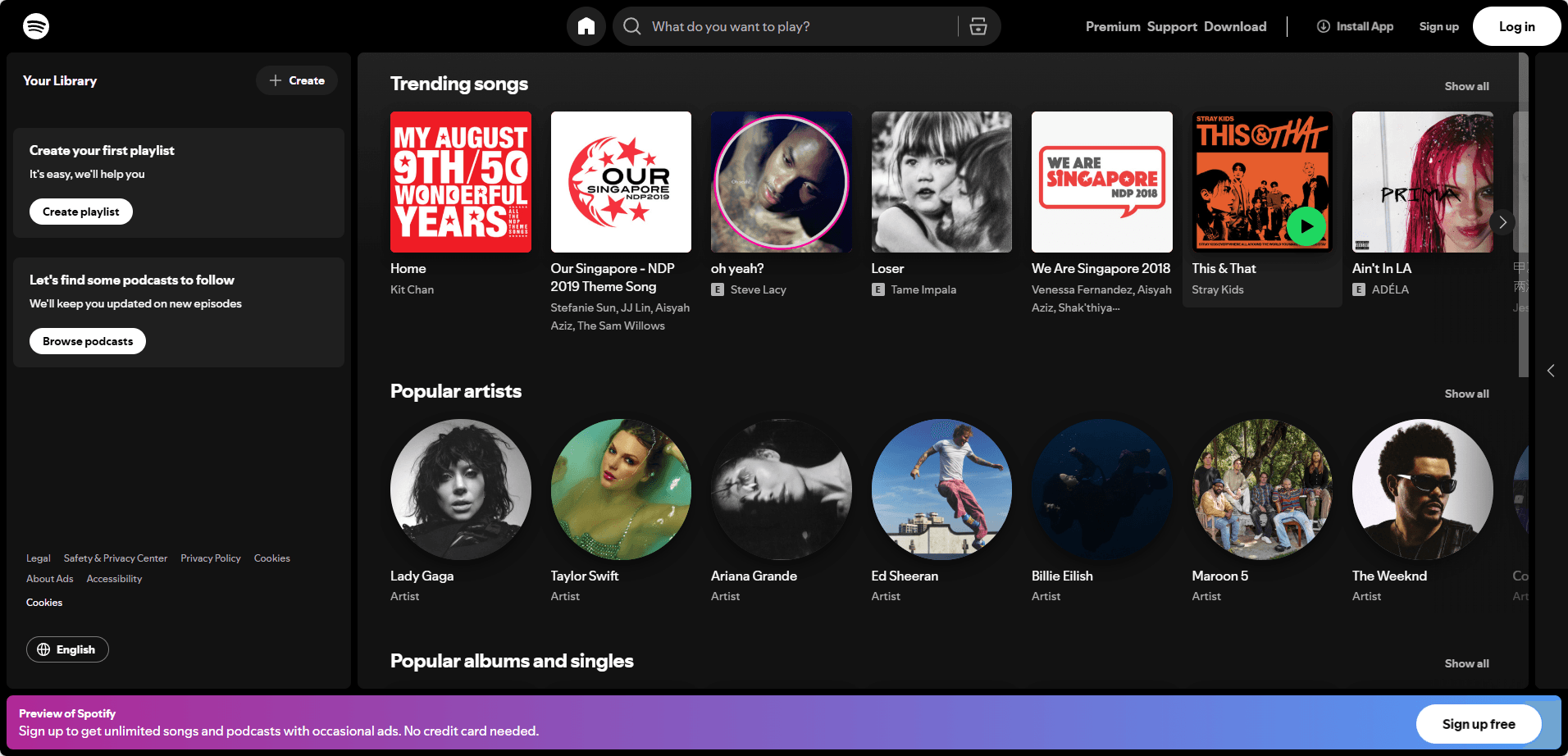Click Sign up in the top bar
This screenshot has width=1568, height=756.
(x=1439, y=26)
